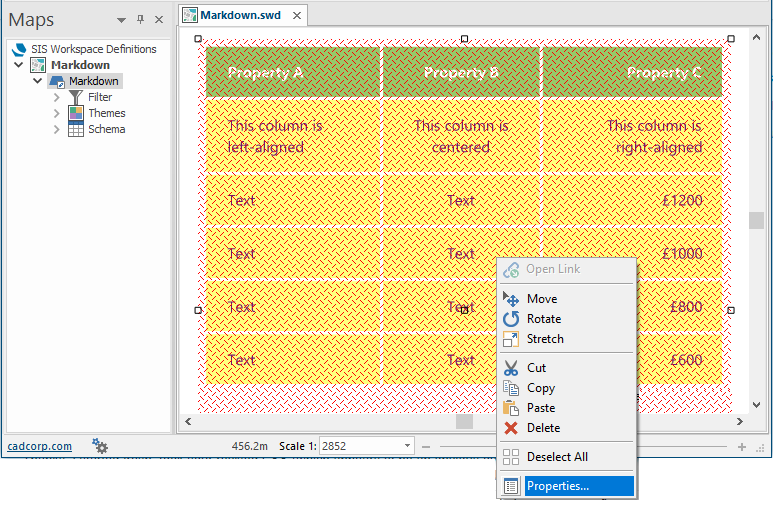Screen dimensions: 773x507
Task: Click the red Delete cross icon
Action: pos(511,428)
